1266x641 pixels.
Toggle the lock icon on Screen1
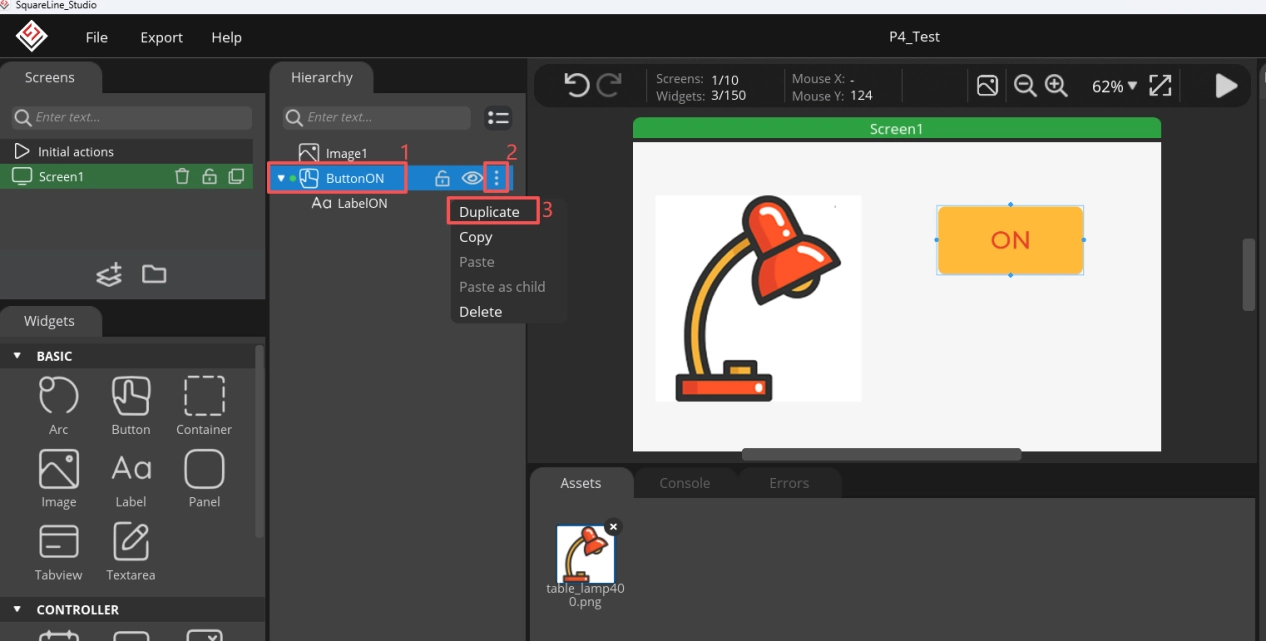point(209,177)
